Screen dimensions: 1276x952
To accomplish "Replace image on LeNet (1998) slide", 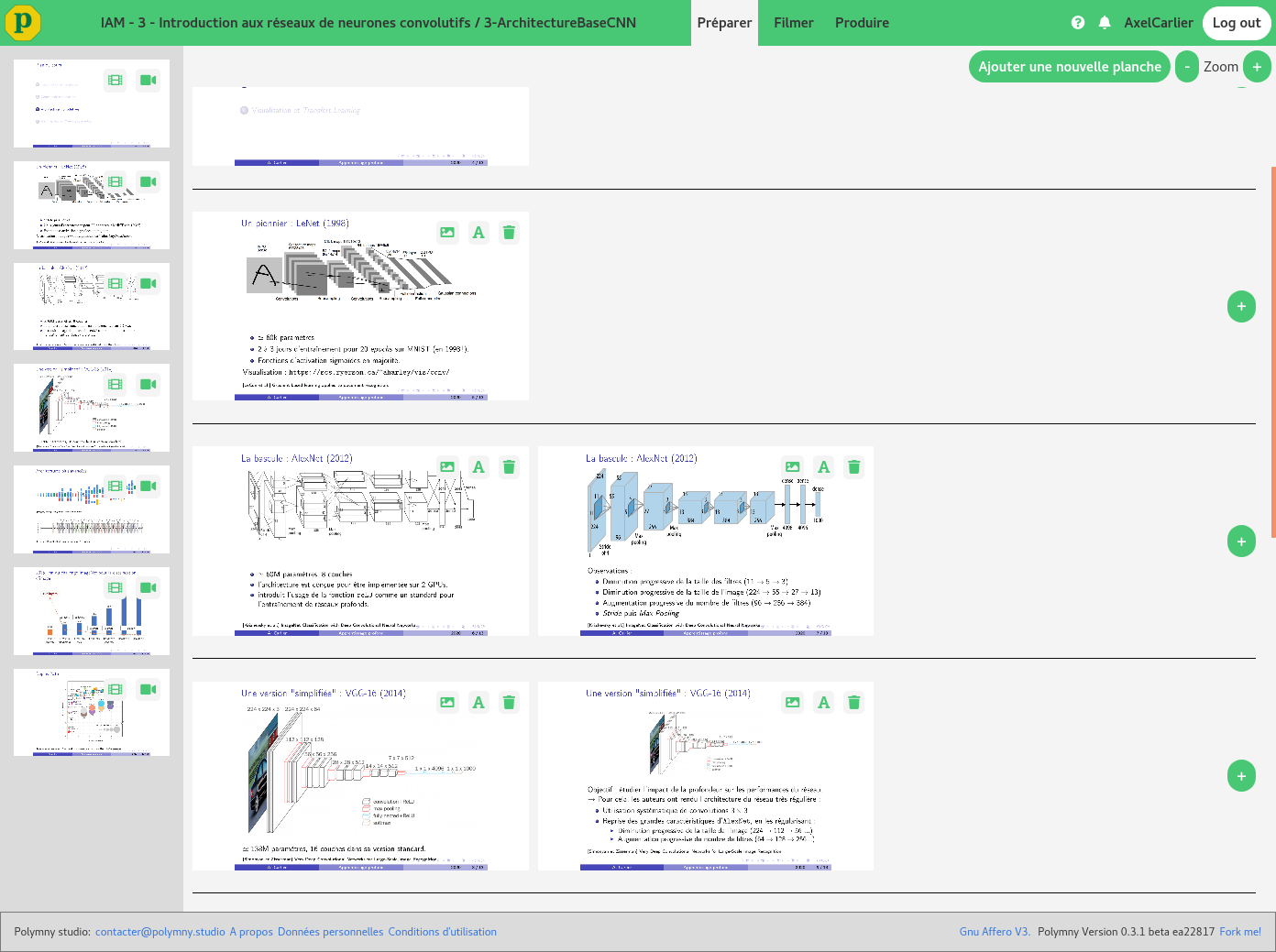I will click(447, 233).
